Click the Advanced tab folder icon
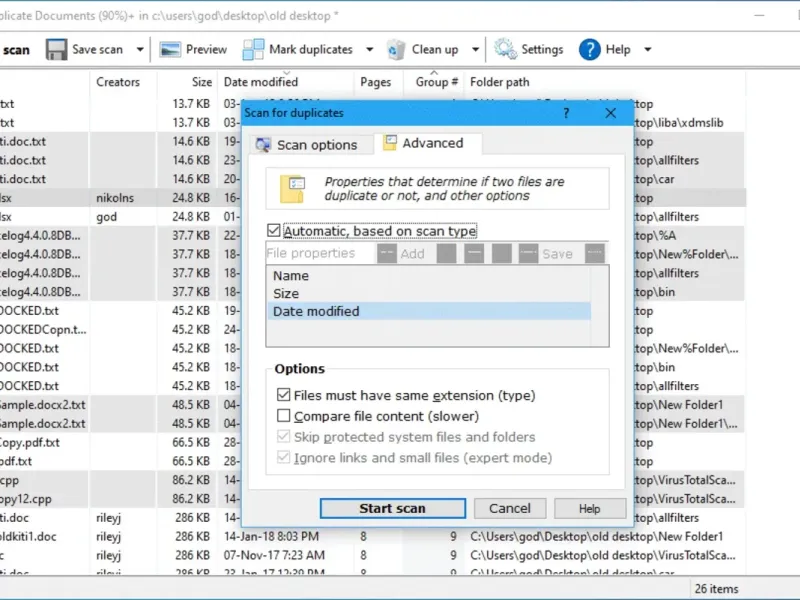Image resolution: width=800 pixels, height=600 pixels. click(390, 143)
